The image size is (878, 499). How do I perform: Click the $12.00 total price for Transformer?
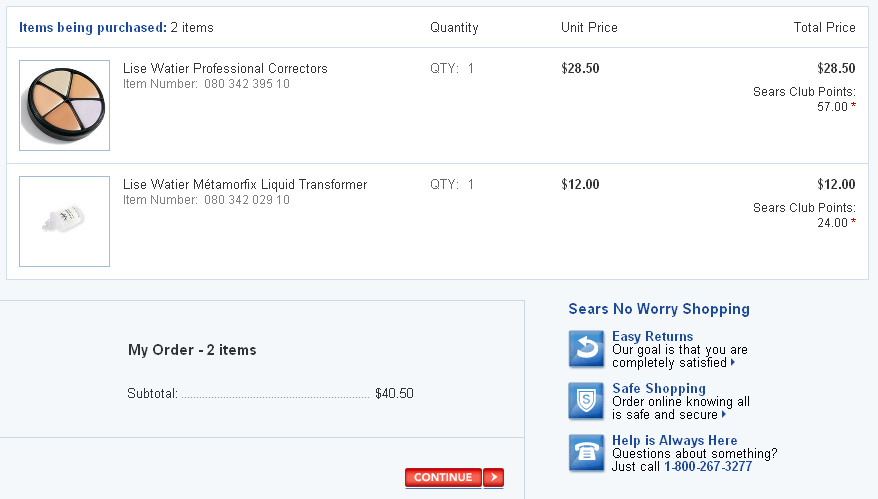(836, 184)
